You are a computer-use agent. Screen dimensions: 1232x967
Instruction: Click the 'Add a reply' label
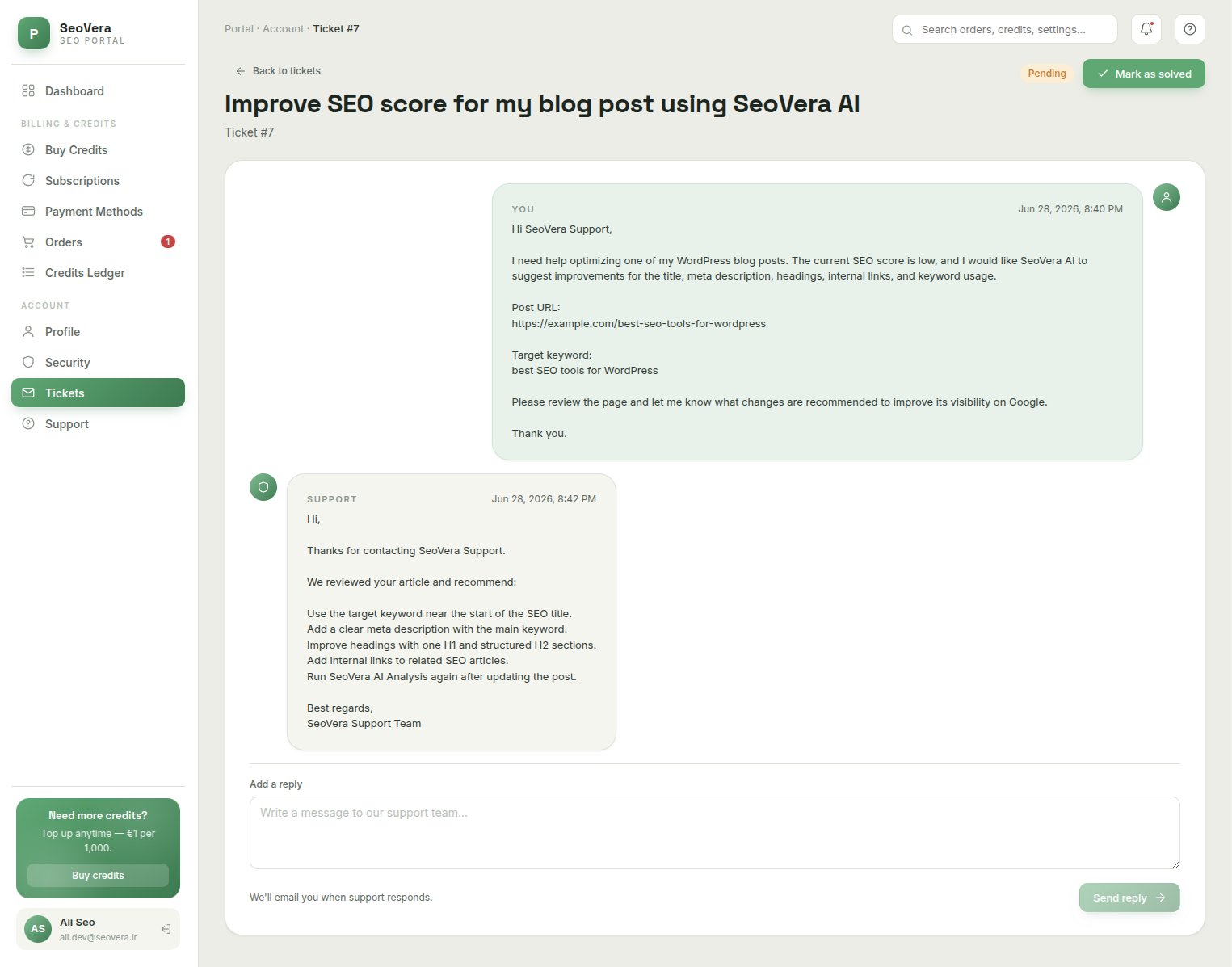point(275,784)
